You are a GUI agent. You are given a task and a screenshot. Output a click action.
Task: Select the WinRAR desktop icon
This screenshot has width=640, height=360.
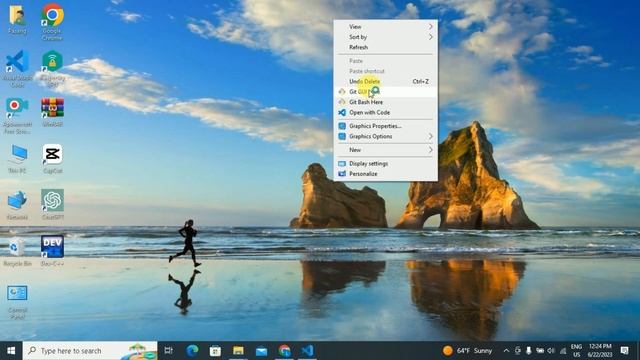click(x=52, y=112)
